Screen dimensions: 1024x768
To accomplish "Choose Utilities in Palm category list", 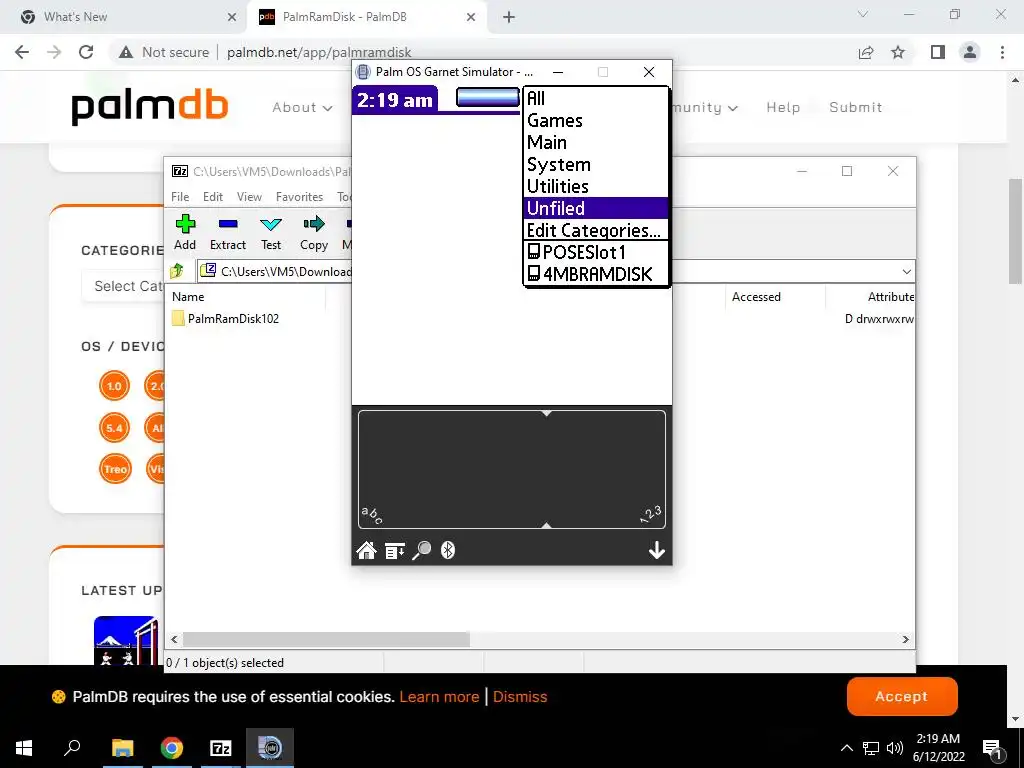I will point(596,186).
